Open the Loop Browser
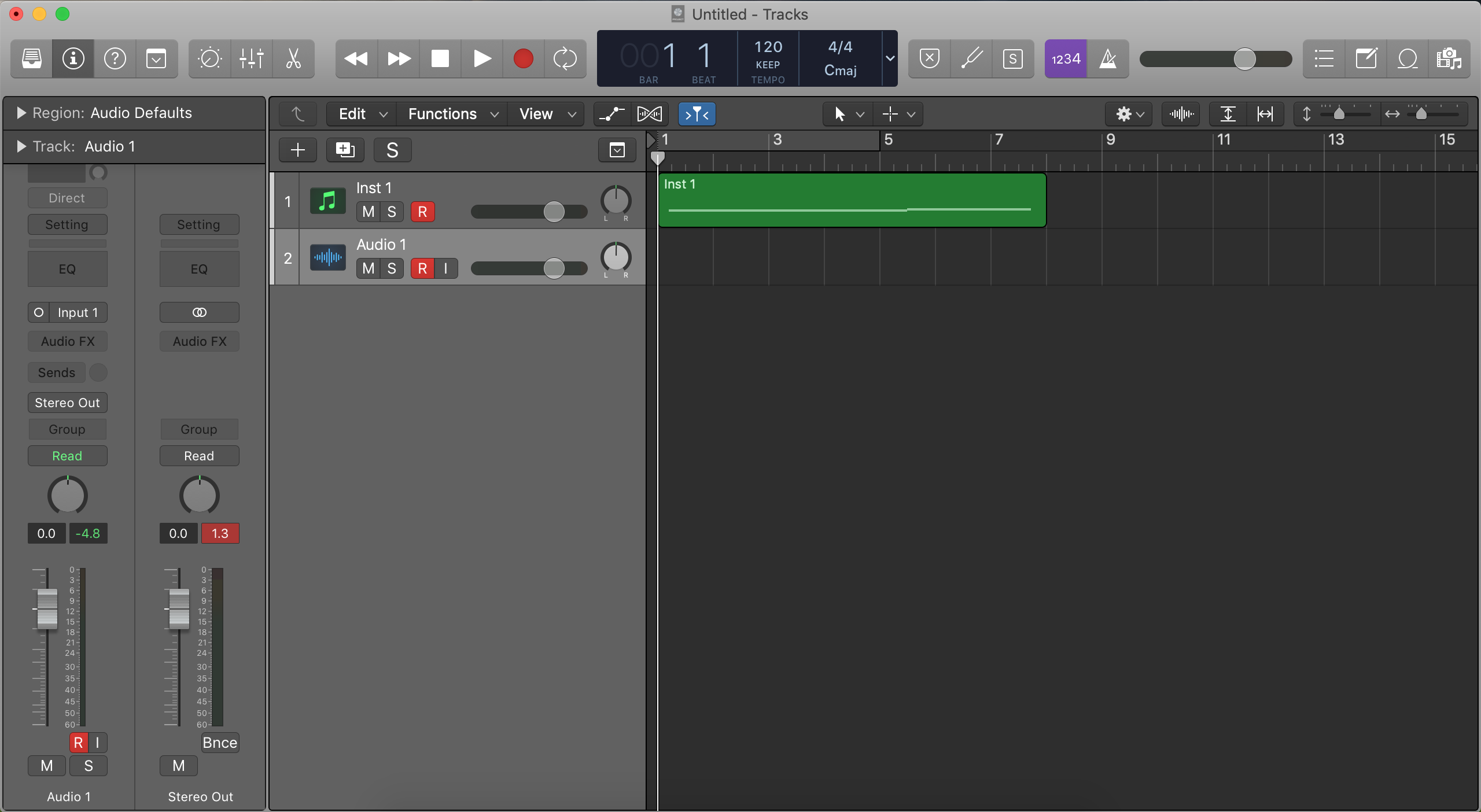Viewport: 1481px width, 812px height. point(1408,58)
